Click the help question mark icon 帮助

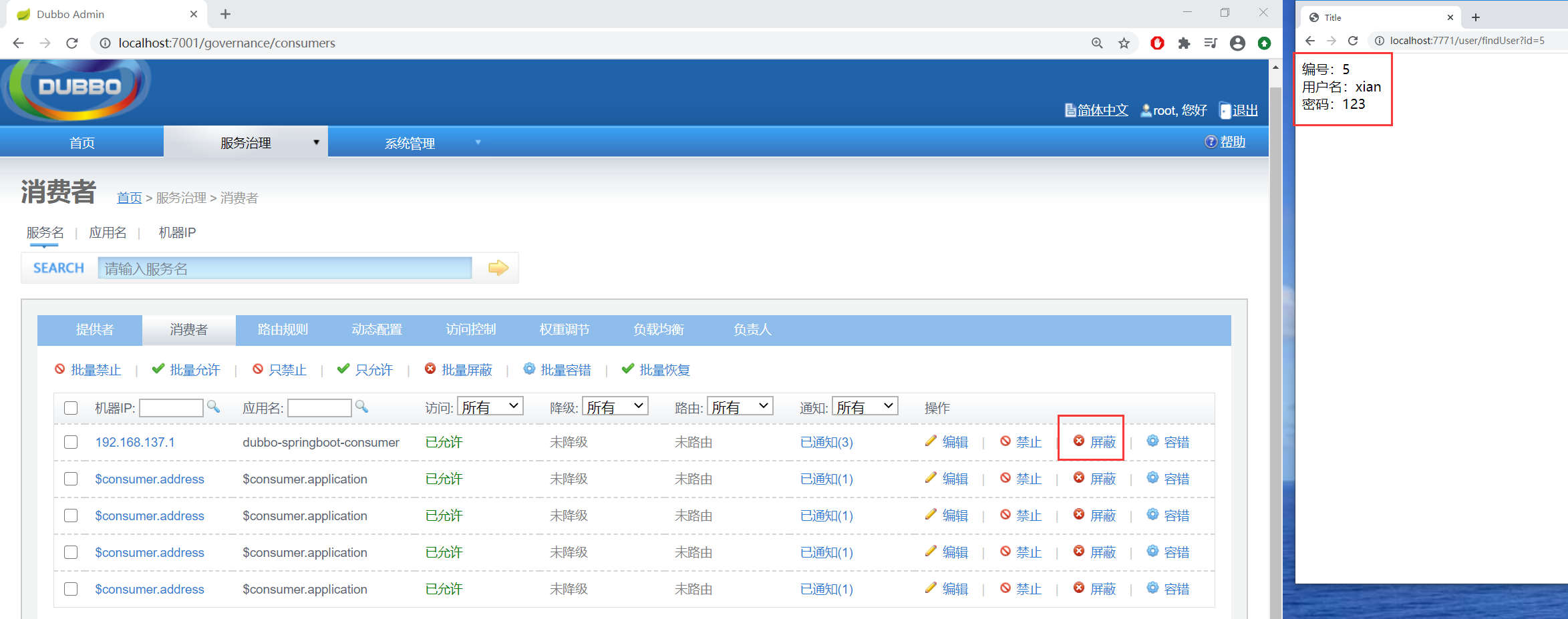(1210, 142)
